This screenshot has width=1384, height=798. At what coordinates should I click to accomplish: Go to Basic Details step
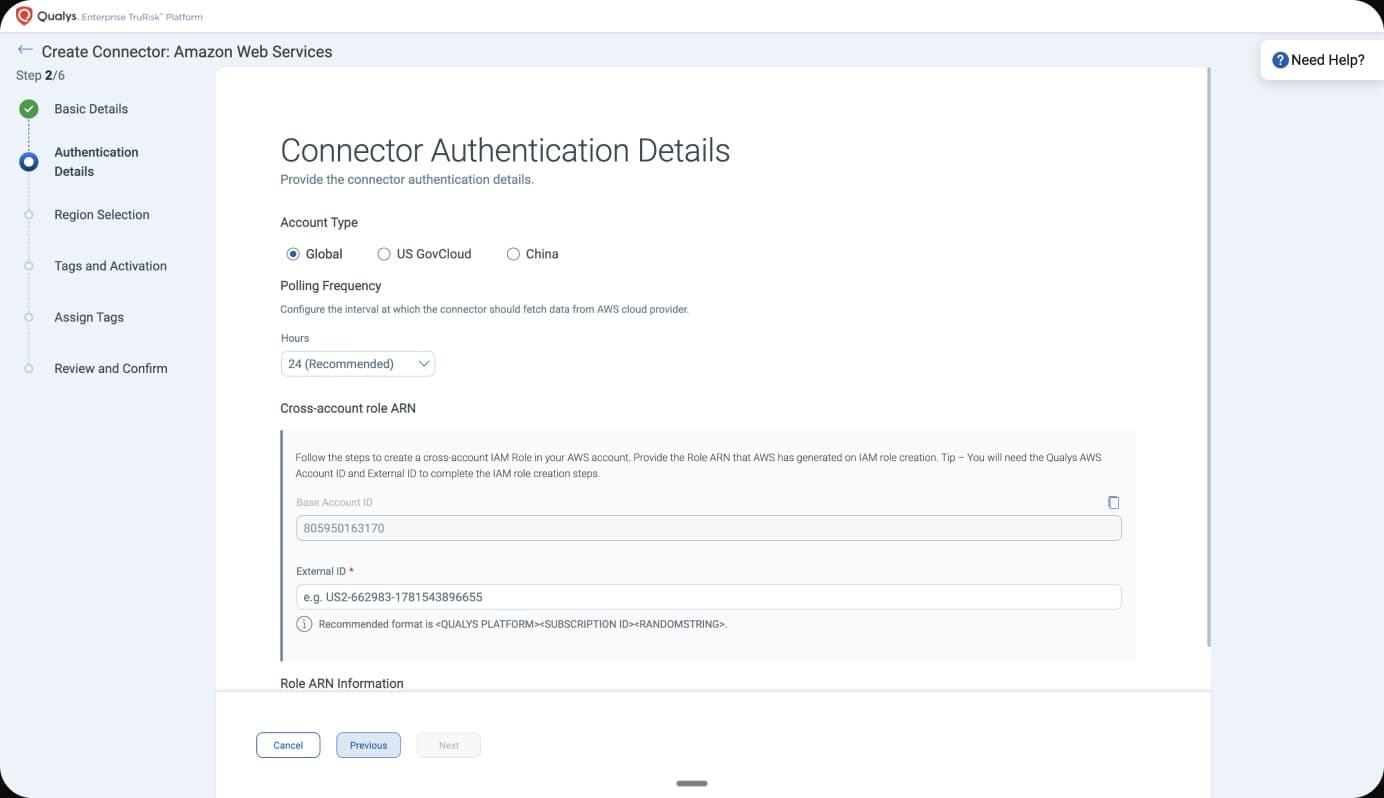(91, 109)
